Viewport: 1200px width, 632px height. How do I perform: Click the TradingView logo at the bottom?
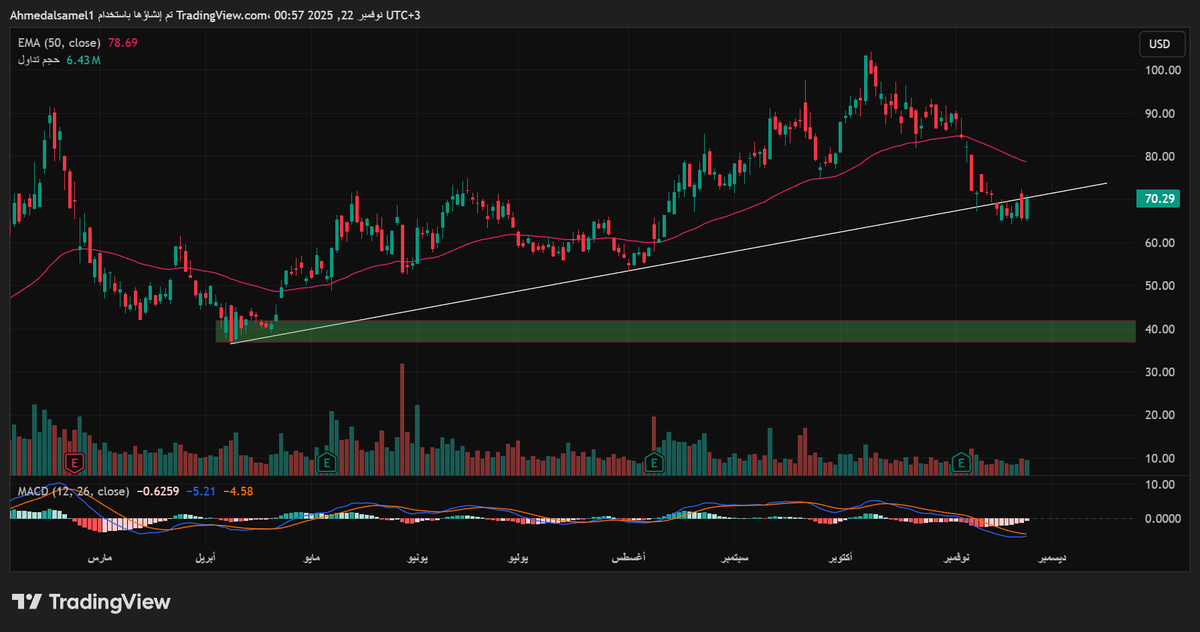91,602
